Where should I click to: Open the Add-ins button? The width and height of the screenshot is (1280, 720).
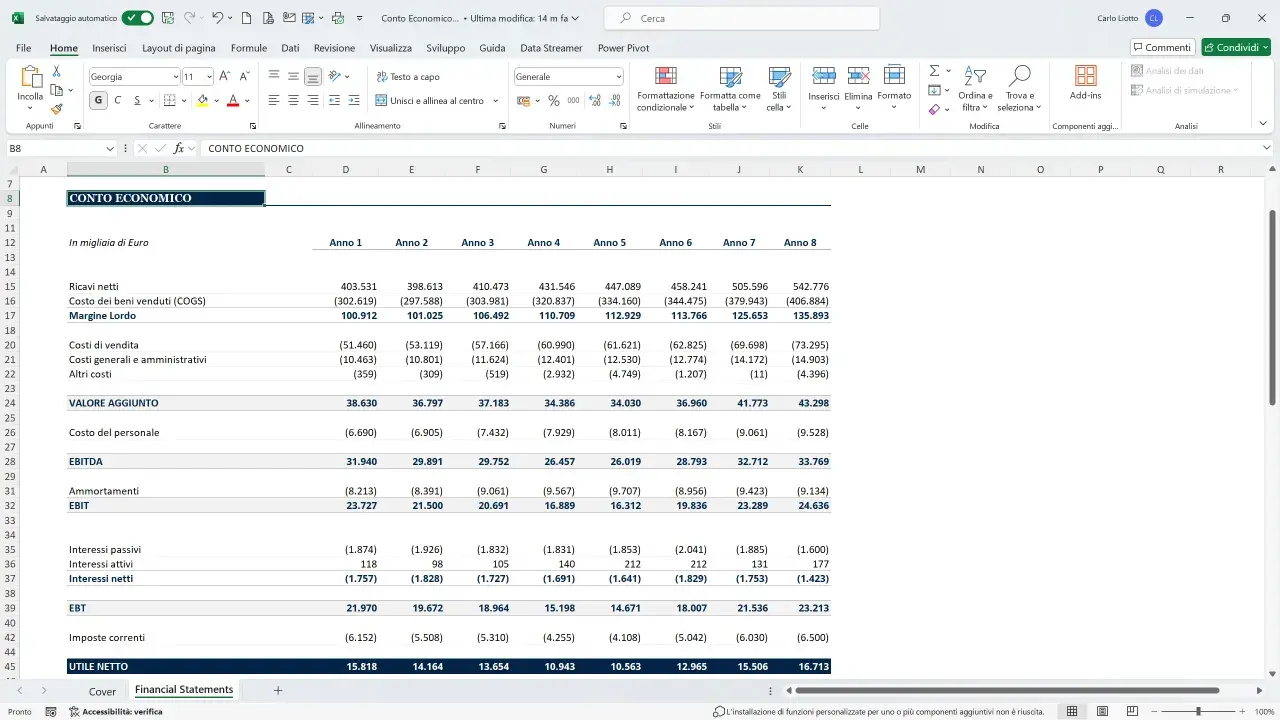coord(1085,83)
